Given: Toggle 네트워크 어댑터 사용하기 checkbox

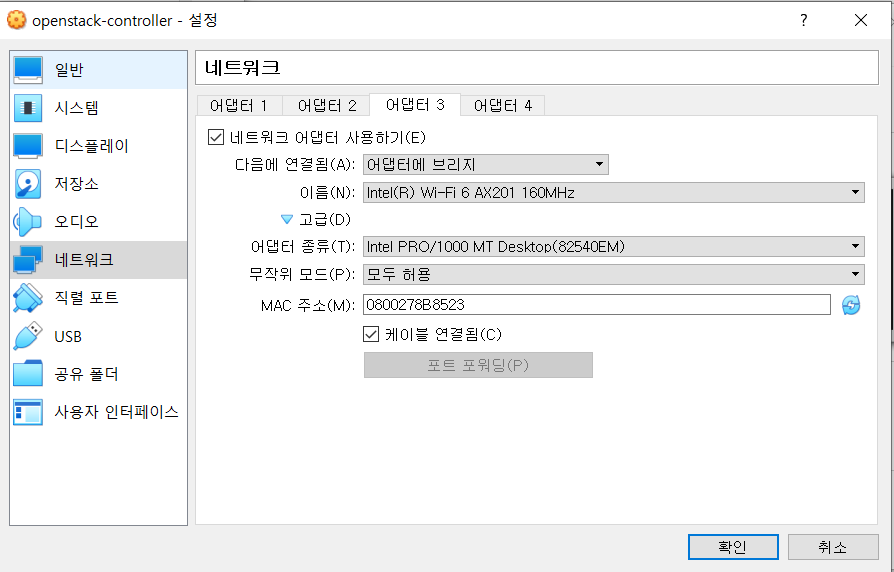Looking at the screenshot, I should click(x=216, y=137).
